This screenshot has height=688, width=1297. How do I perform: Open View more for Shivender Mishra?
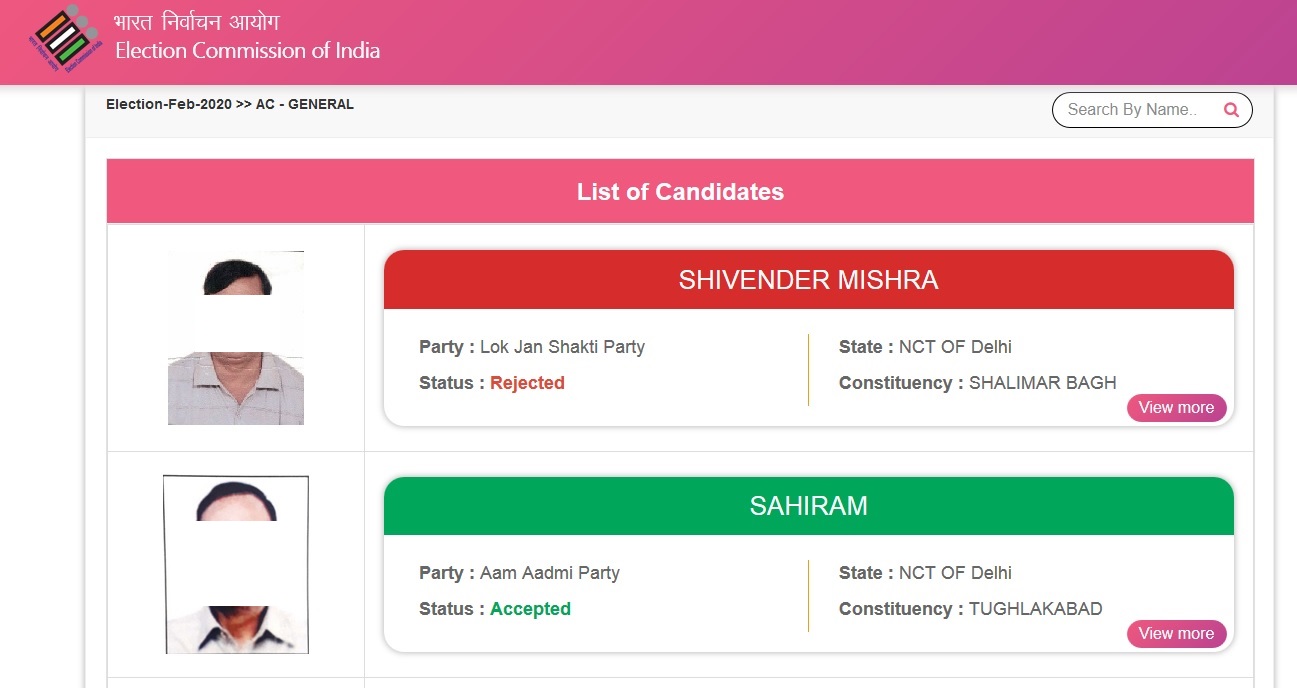pyautogui.click(x=1176, y=408)
